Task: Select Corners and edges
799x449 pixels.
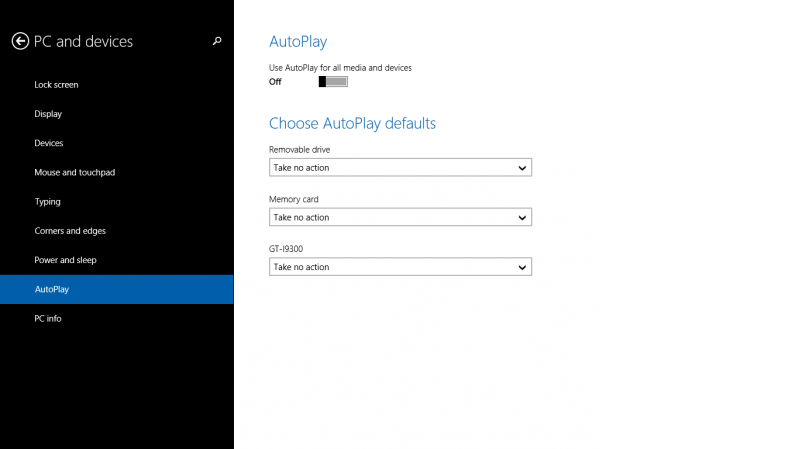Action: click(x=70, y=231)
